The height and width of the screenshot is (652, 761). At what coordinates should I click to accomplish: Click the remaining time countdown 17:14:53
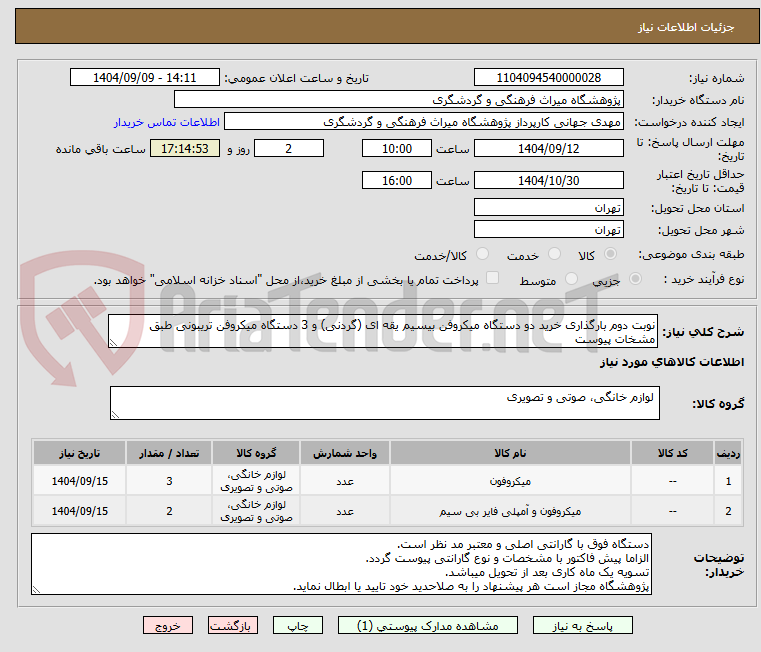(185, 149)
